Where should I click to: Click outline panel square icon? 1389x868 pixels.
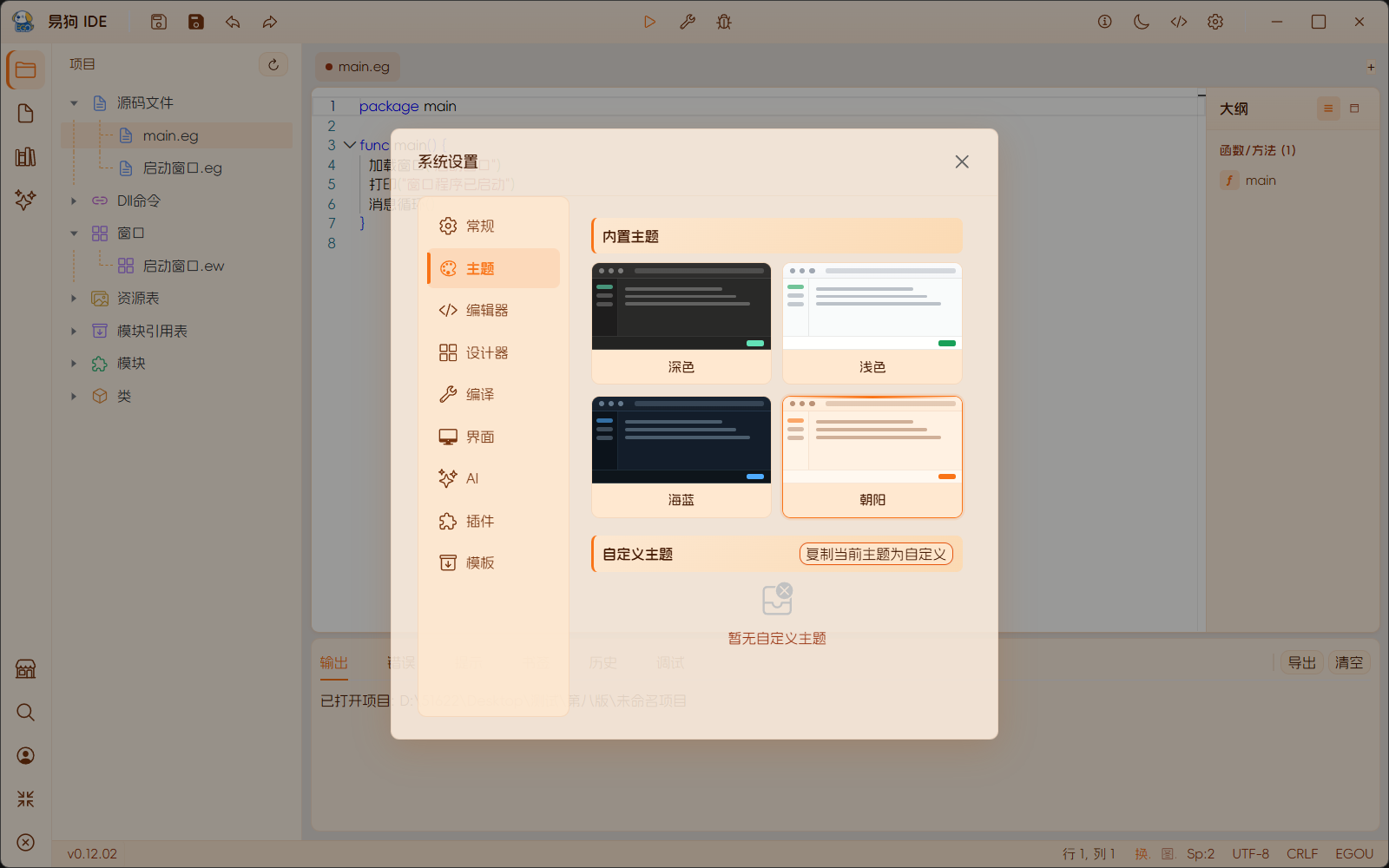tap(1354, 108)
